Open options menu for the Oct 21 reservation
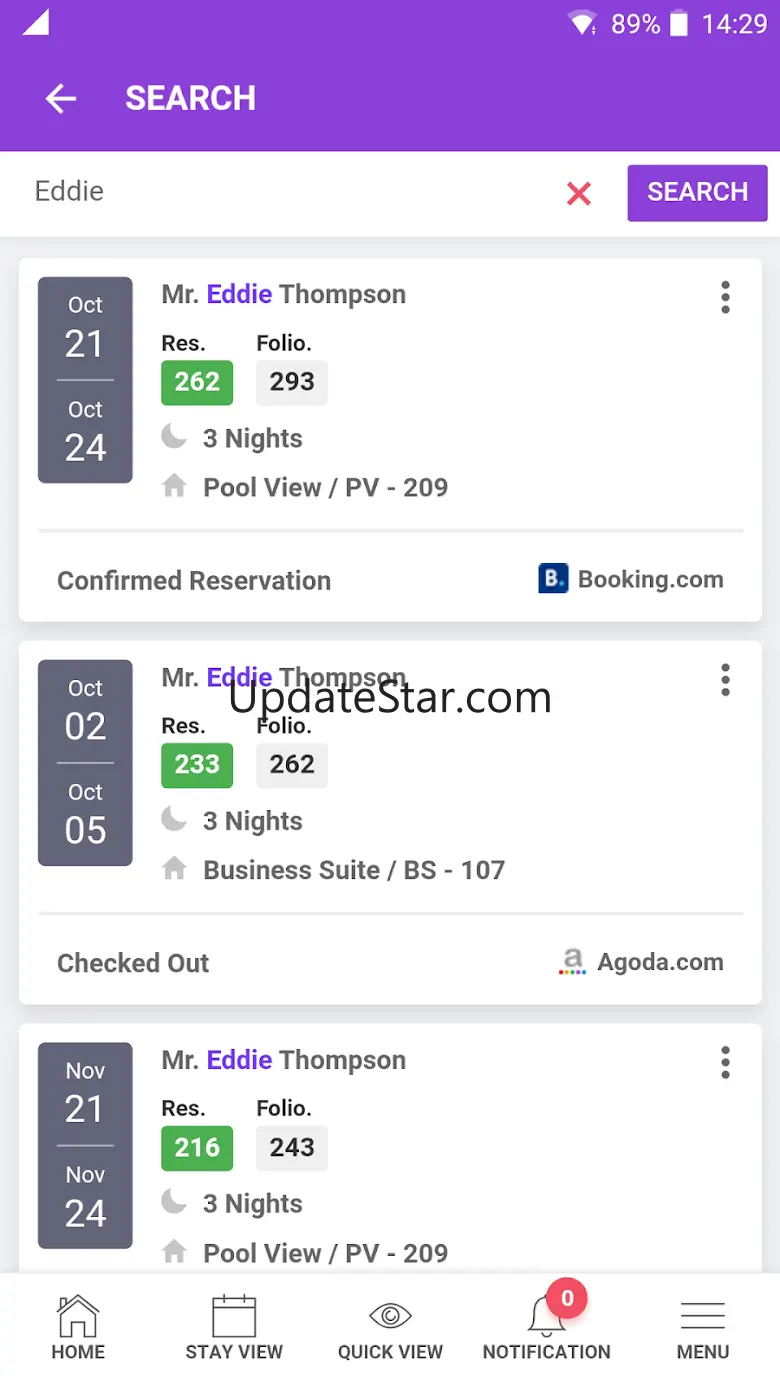Viewport: 780px width, 1386px height. tap(725, 297)
